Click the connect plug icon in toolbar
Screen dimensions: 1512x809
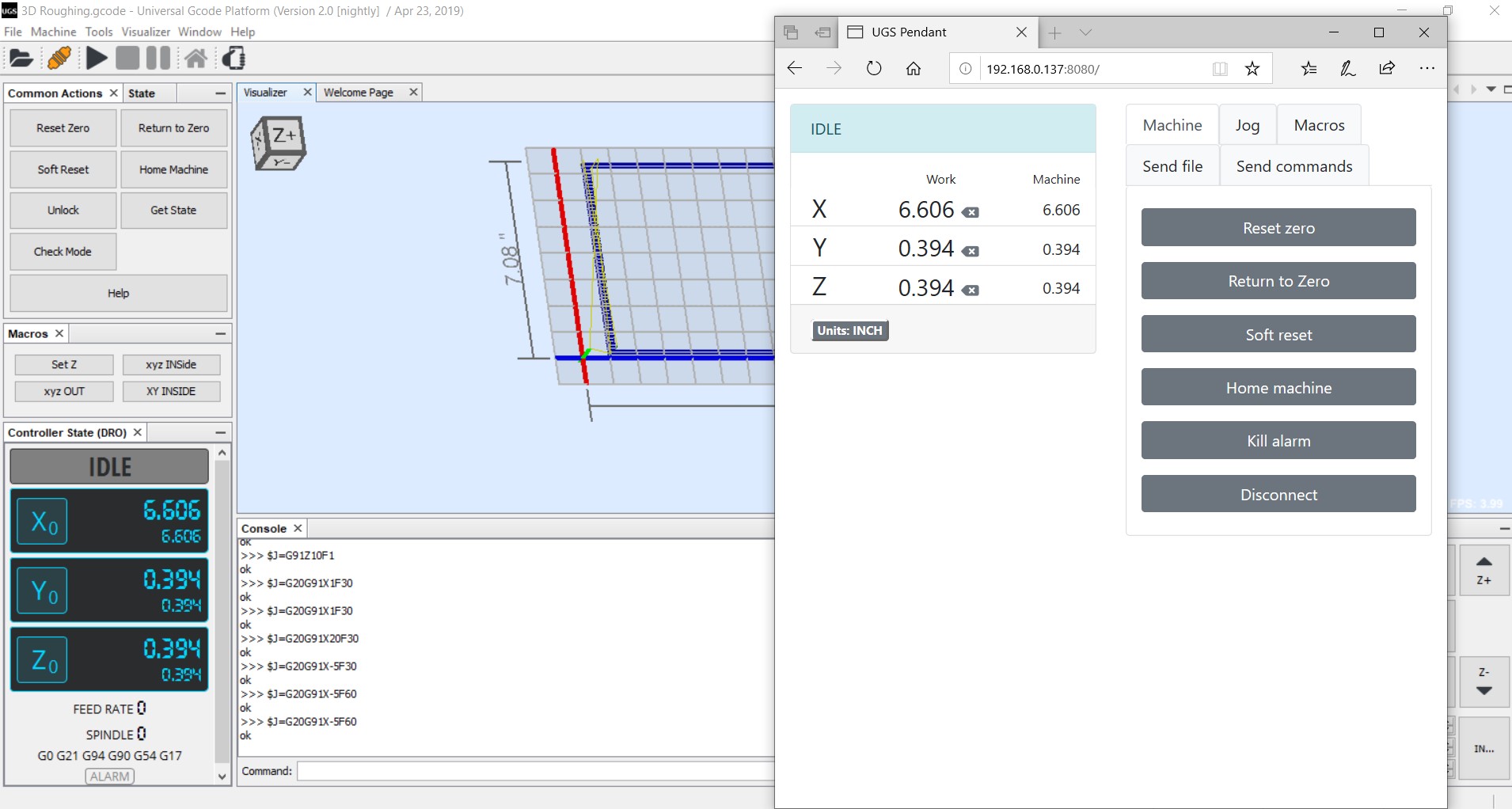point(59,58)
